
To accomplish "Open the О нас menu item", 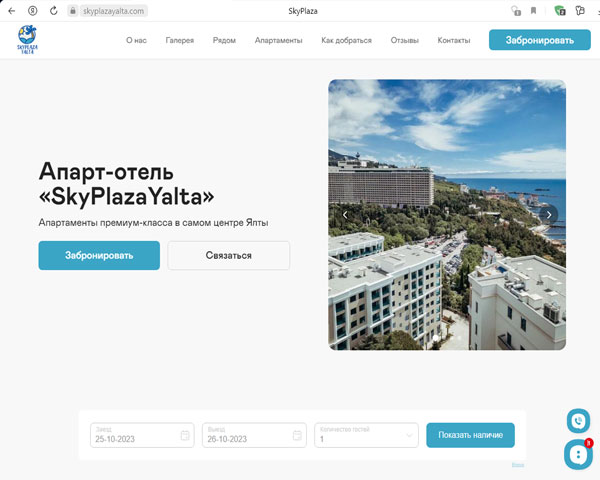I will click(x=136, y=40).
